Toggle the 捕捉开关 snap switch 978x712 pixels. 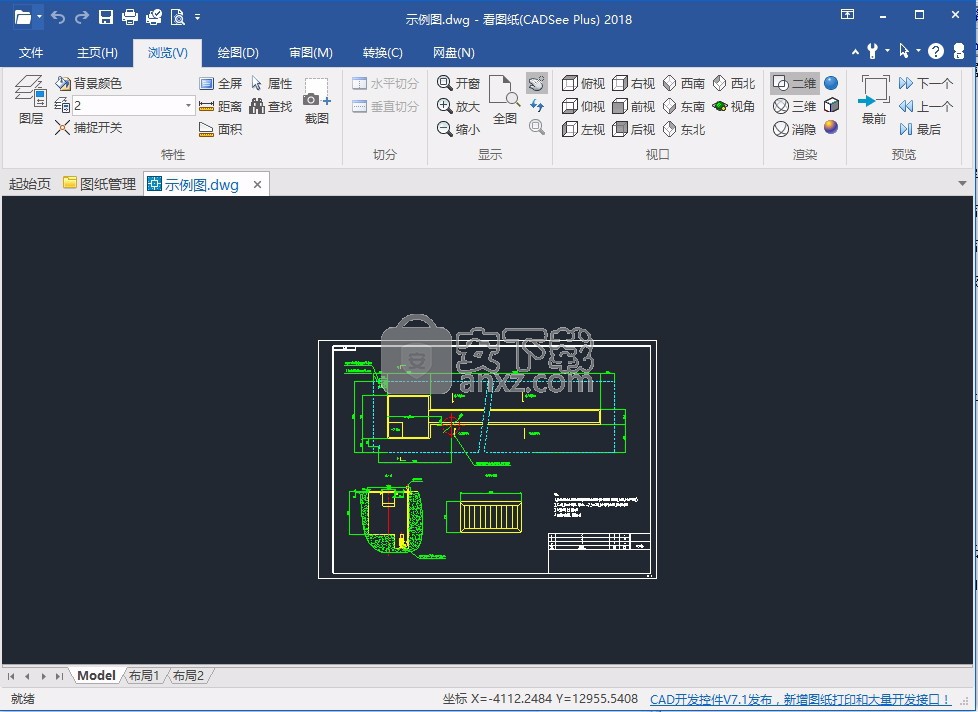coord(89,128)
